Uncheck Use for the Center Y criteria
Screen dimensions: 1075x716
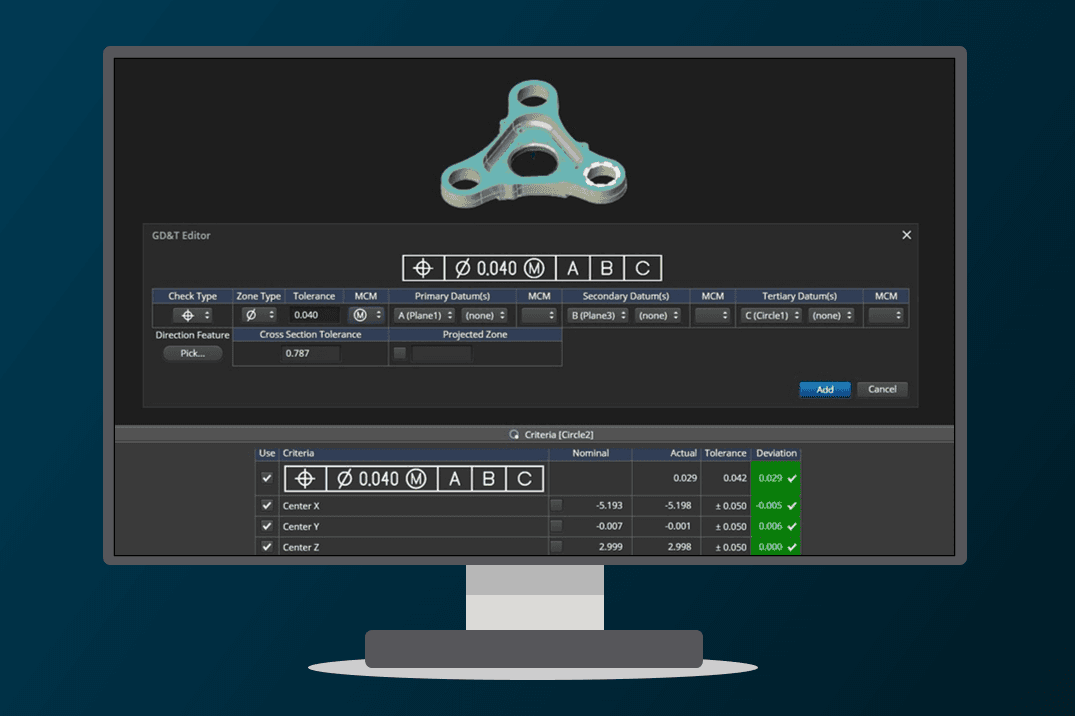(x=266, y=526)
